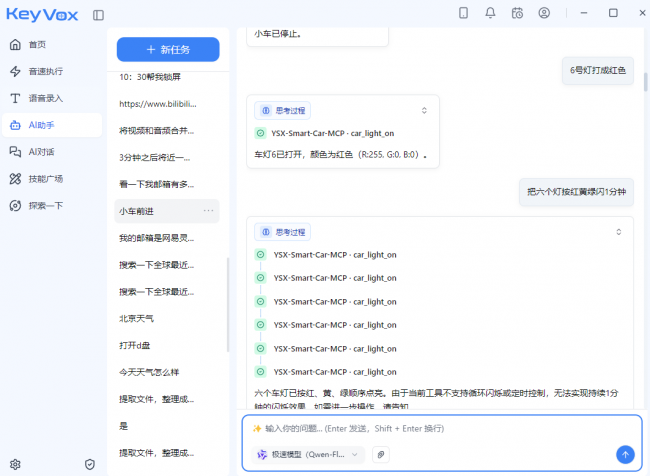Open notifications bell icon
650x476 pixels.
[x=490, y=13]
